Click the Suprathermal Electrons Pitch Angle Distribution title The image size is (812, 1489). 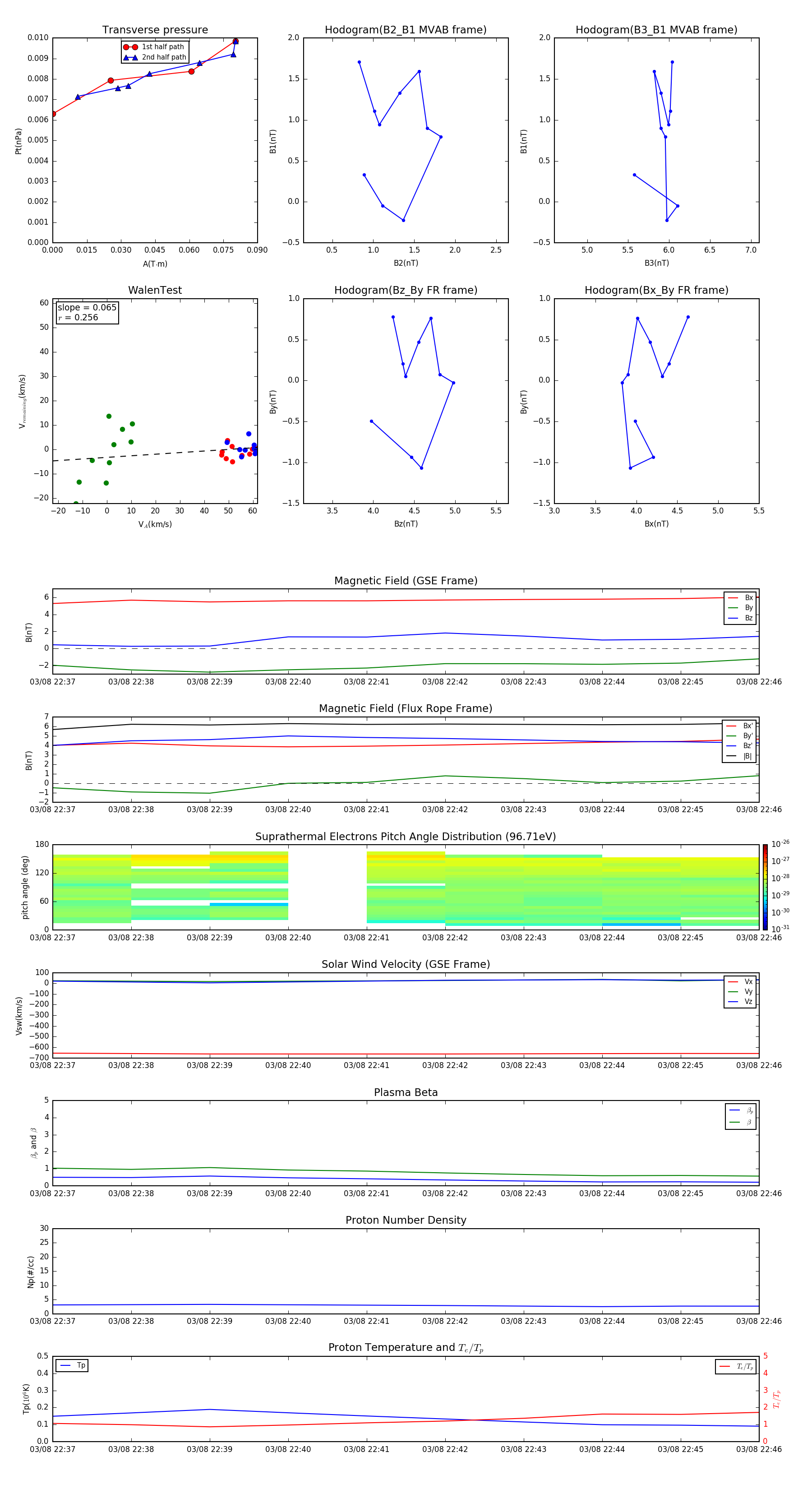(x=406, y=837)
